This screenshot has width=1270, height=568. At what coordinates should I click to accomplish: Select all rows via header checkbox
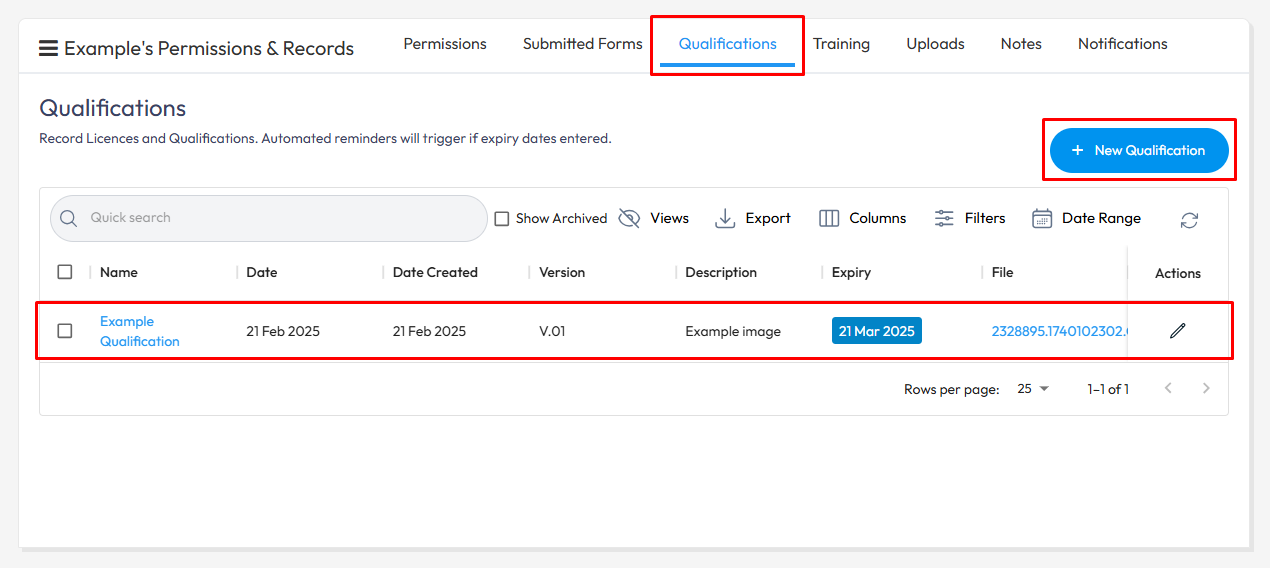[x=65, y=272]
